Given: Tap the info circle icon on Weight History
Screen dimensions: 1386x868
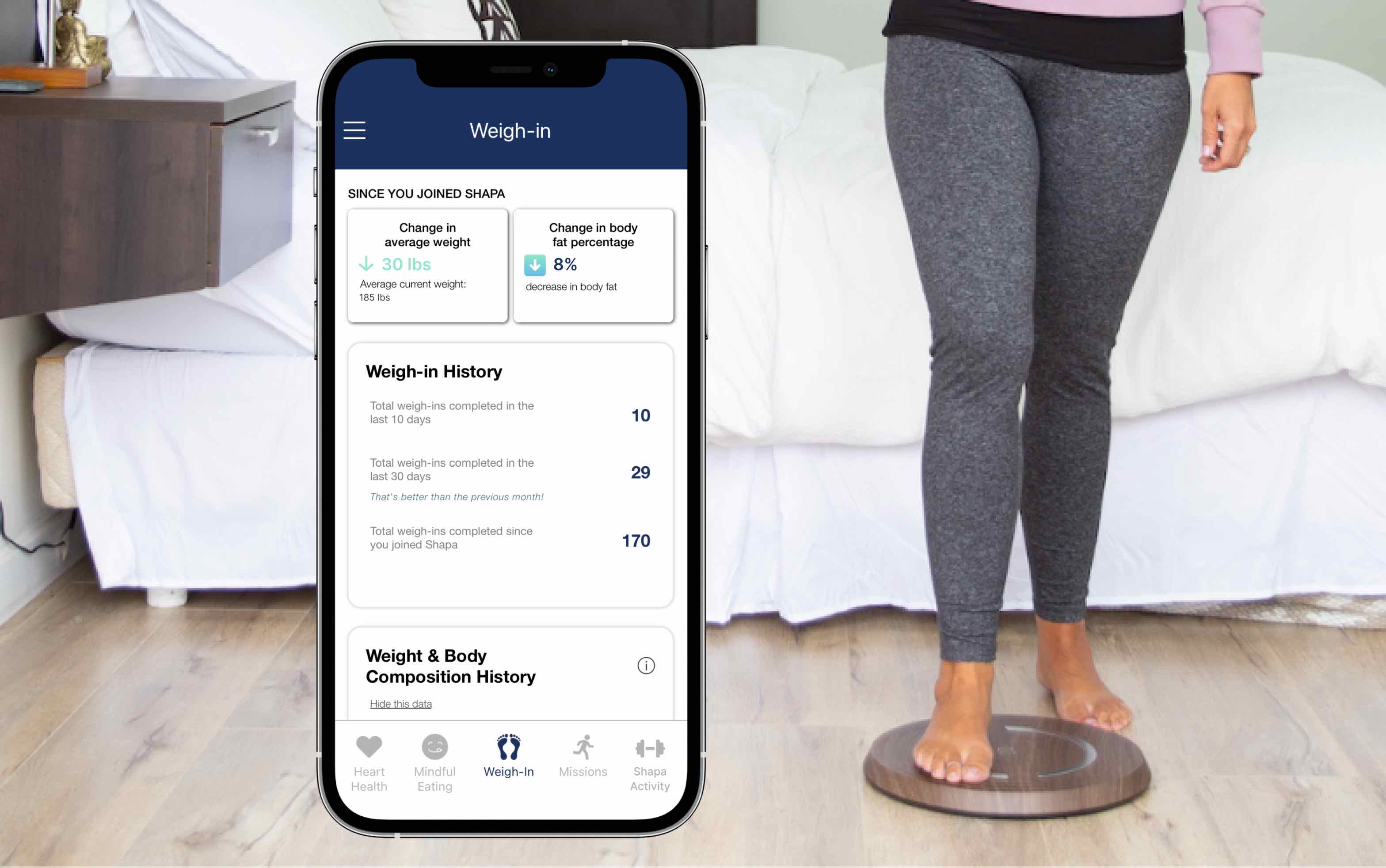Looking at the screenshot, I should (x=646, y=665).
